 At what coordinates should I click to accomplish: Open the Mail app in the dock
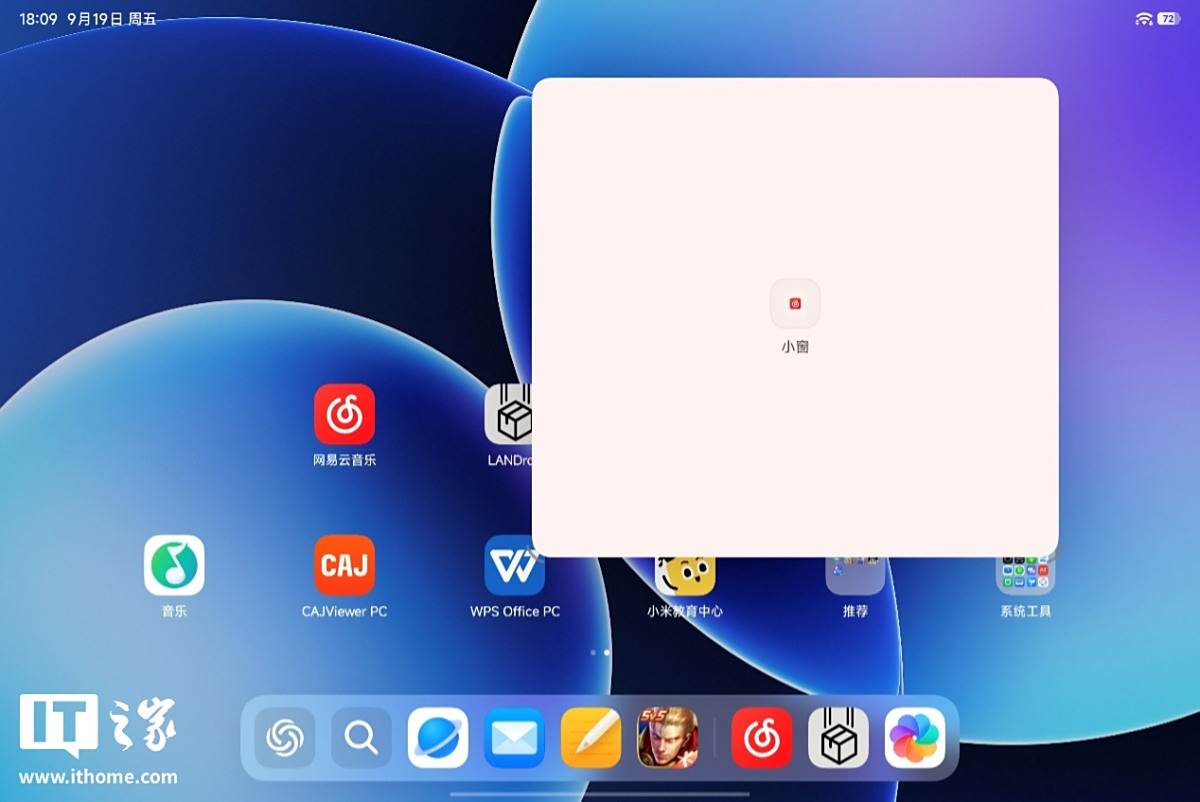[x=514, y=738]
